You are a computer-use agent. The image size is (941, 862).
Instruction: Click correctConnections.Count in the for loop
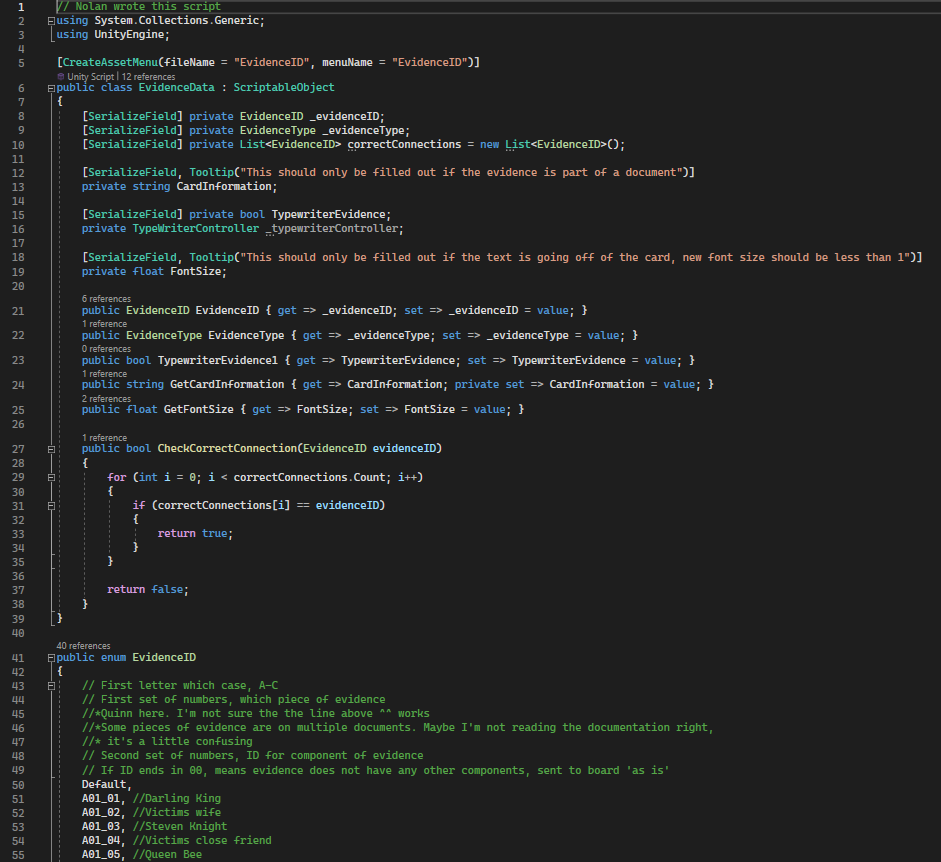[309, 477]
